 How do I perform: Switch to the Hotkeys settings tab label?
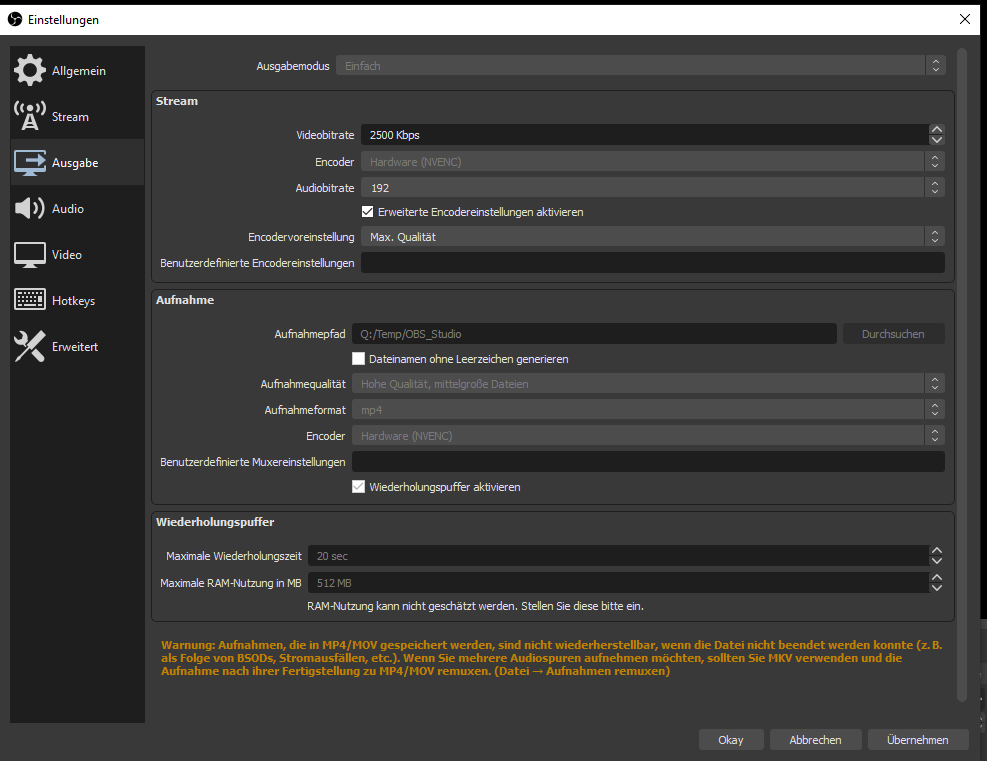pos(73,301)
